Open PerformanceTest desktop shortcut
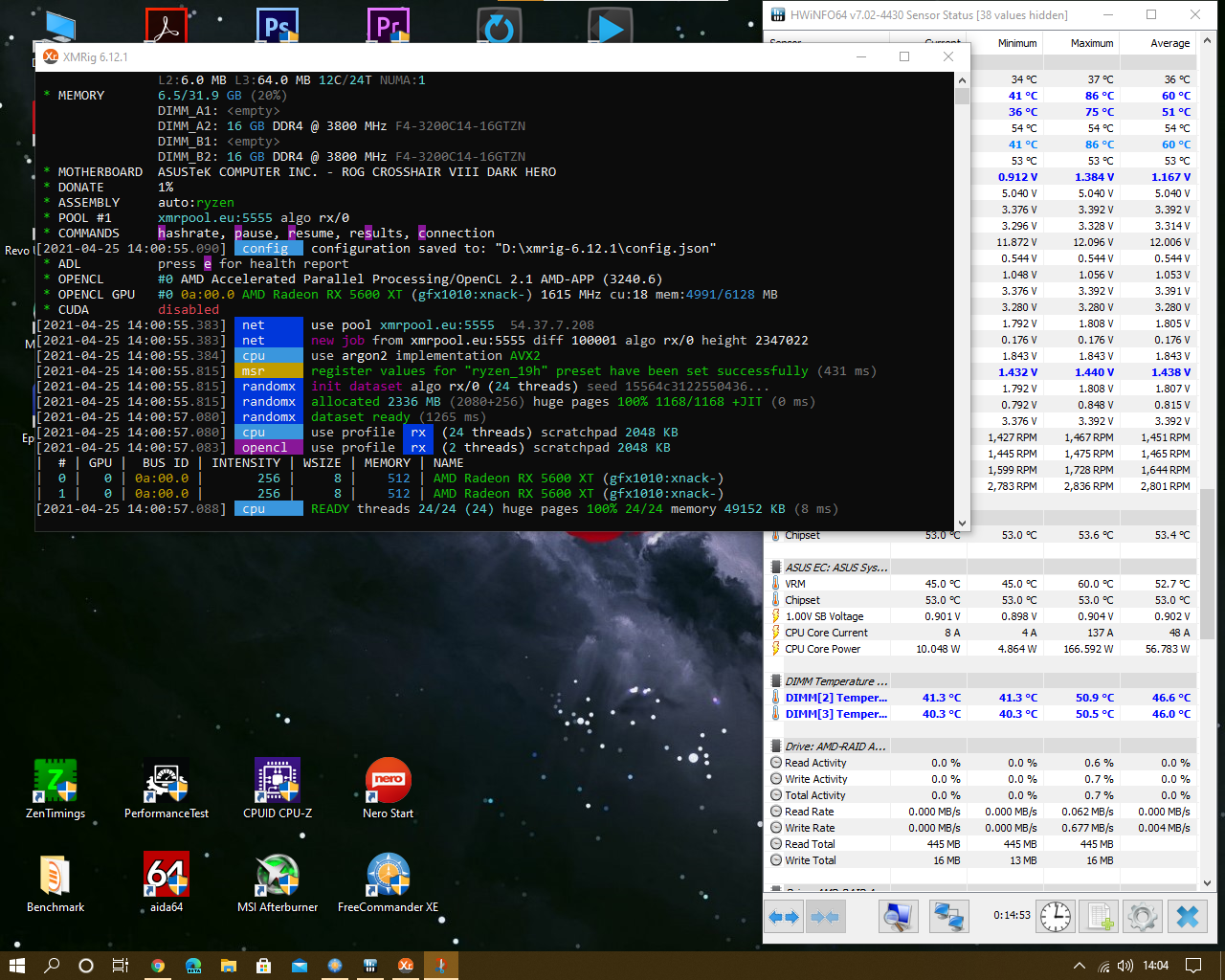This screenshot has height=980, width=1225. point(167,790)
